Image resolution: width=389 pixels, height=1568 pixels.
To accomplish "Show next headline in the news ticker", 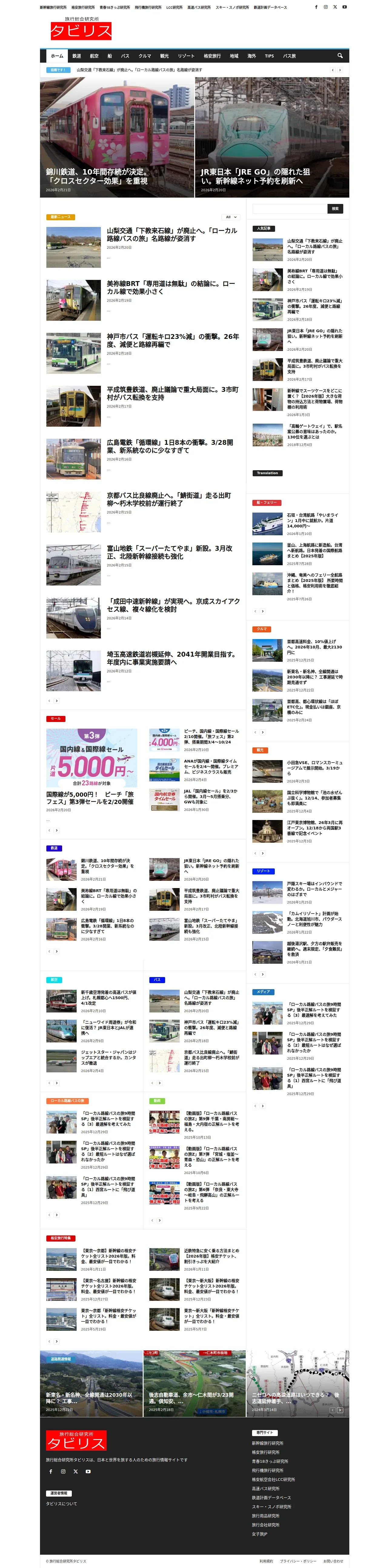I will (x=340, y=70).
